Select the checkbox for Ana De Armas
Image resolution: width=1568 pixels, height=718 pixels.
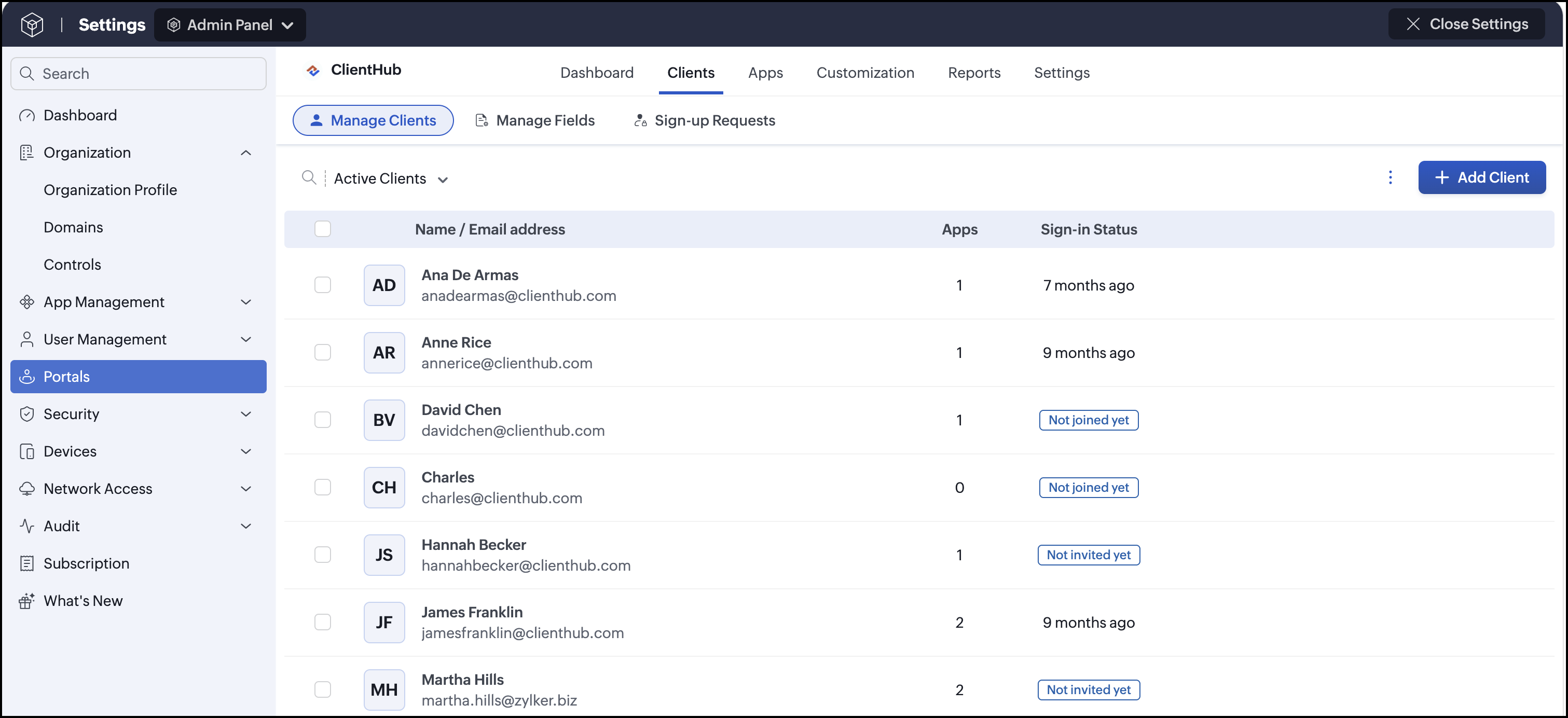[x=323, y=285]
